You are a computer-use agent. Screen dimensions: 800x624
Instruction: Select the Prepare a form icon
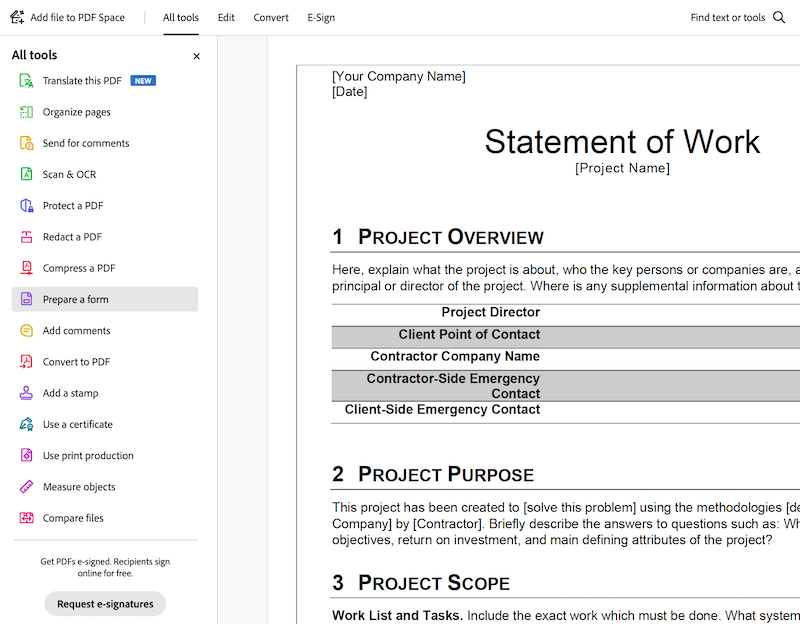tap(26, 299)
